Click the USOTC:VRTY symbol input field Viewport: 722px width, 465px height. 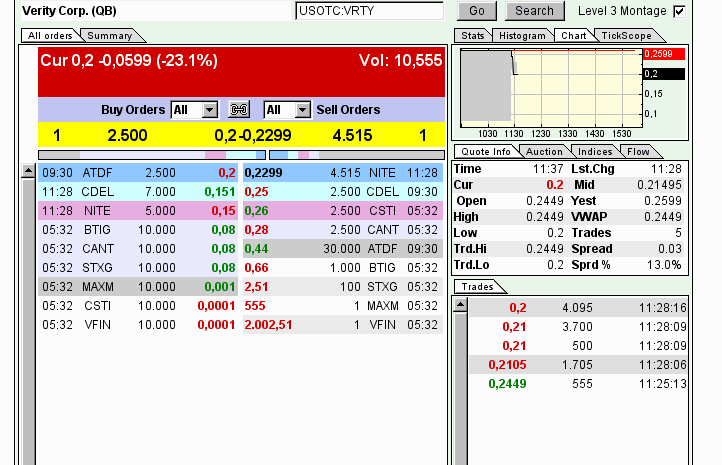[369, 11]
